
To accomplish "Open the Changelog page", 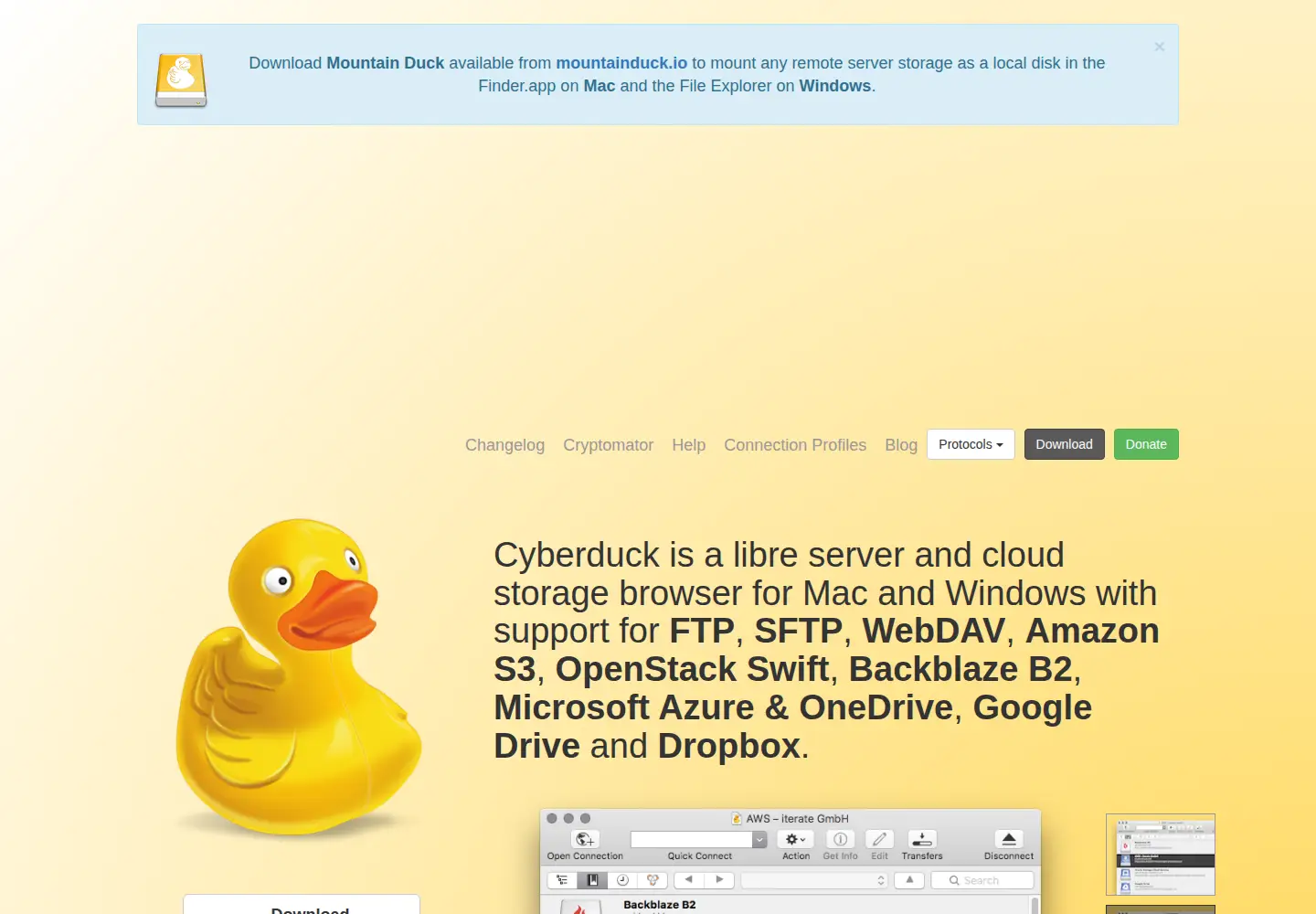I will [x=504, y=445].
